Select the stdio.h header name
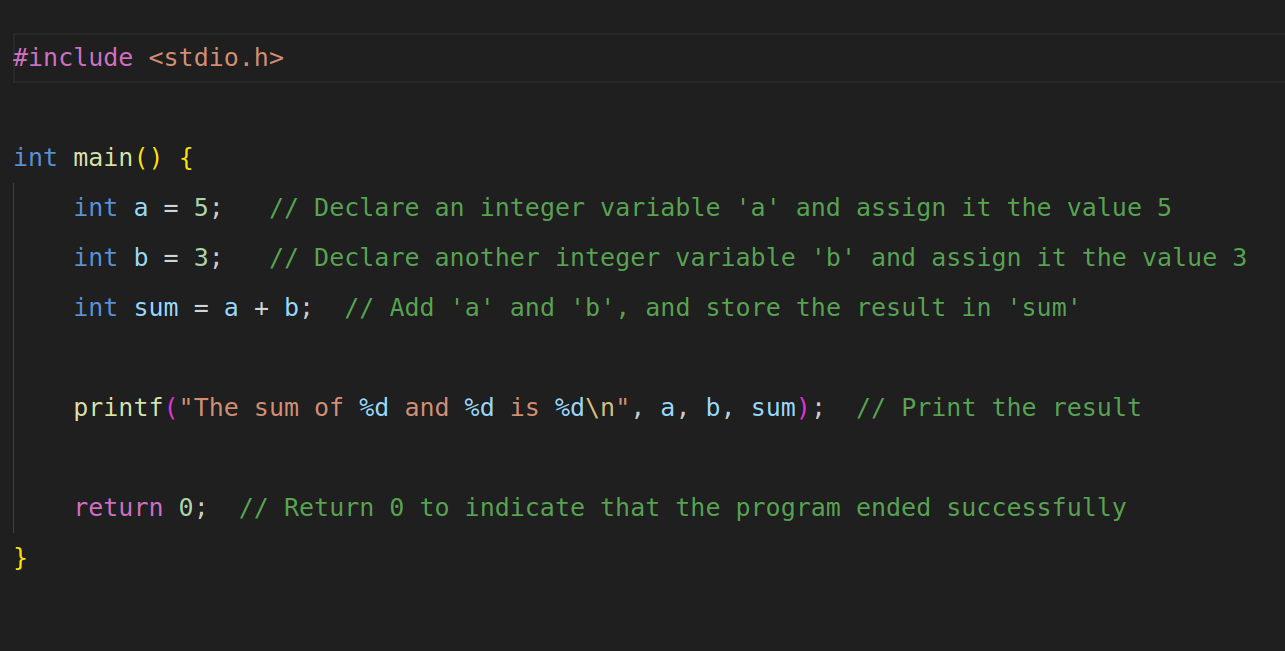The width and height of the screenshot is (1285, 651). click(x=216, y=57)
